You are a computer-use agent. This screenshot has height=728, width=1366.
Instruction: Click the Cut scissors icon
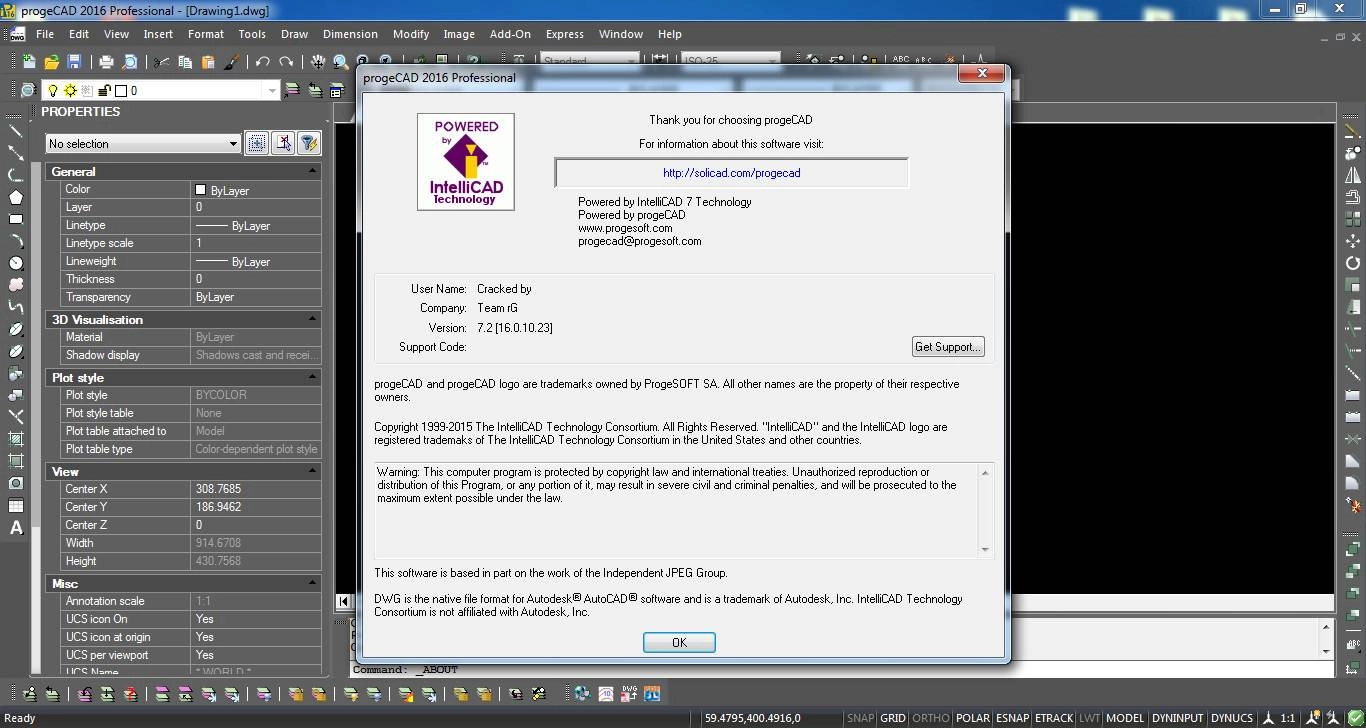(x=162, y=62)
